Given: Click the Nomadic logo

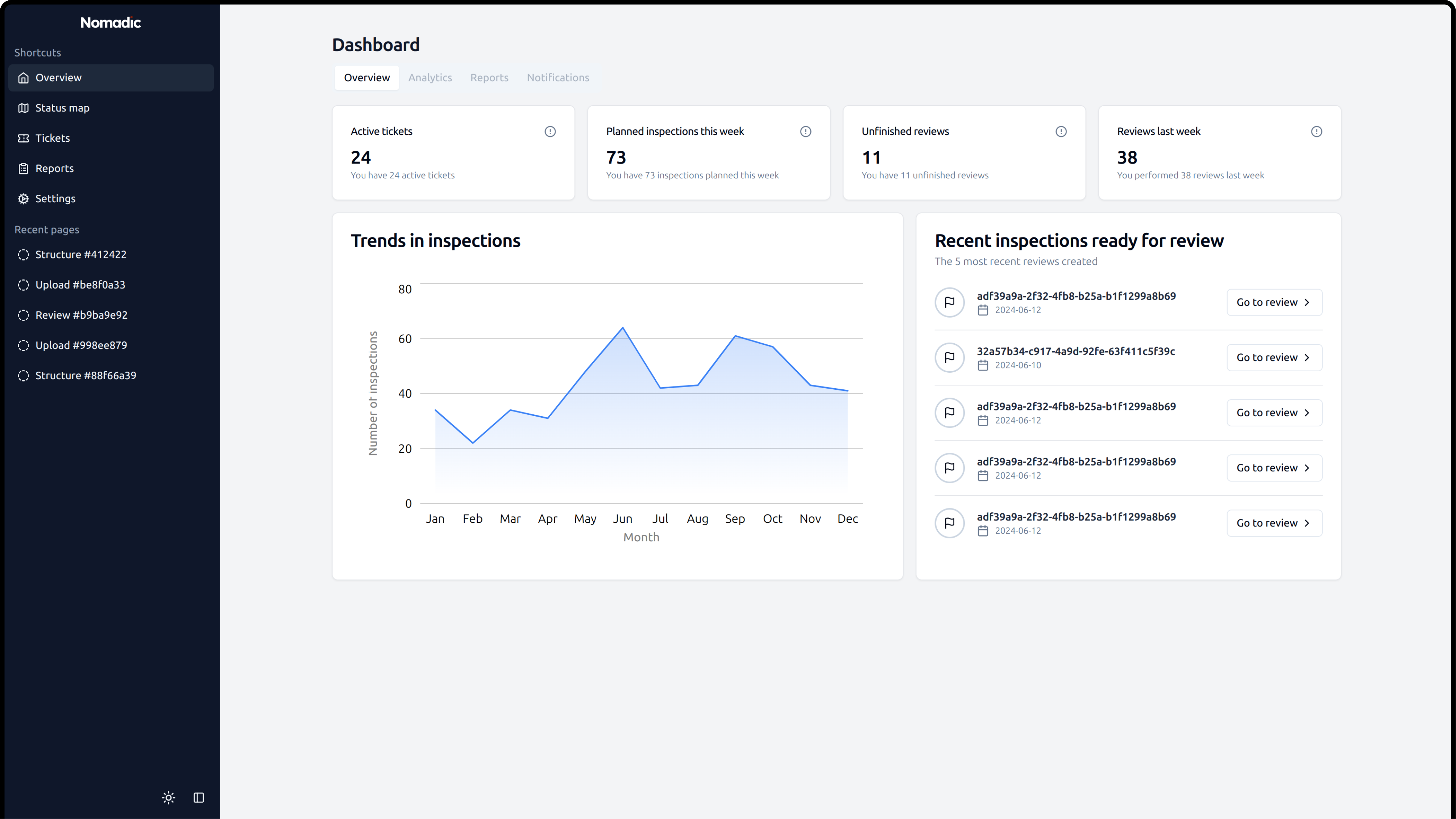Looking at the screenshot, I should 110,22.
